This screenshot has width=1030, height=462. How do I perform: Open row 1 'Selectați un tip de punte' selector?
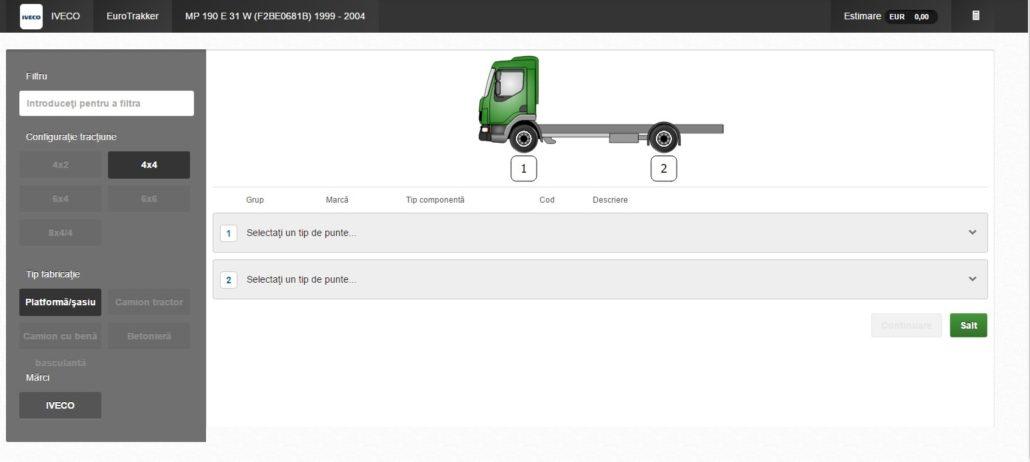click(x=600, y=233)
